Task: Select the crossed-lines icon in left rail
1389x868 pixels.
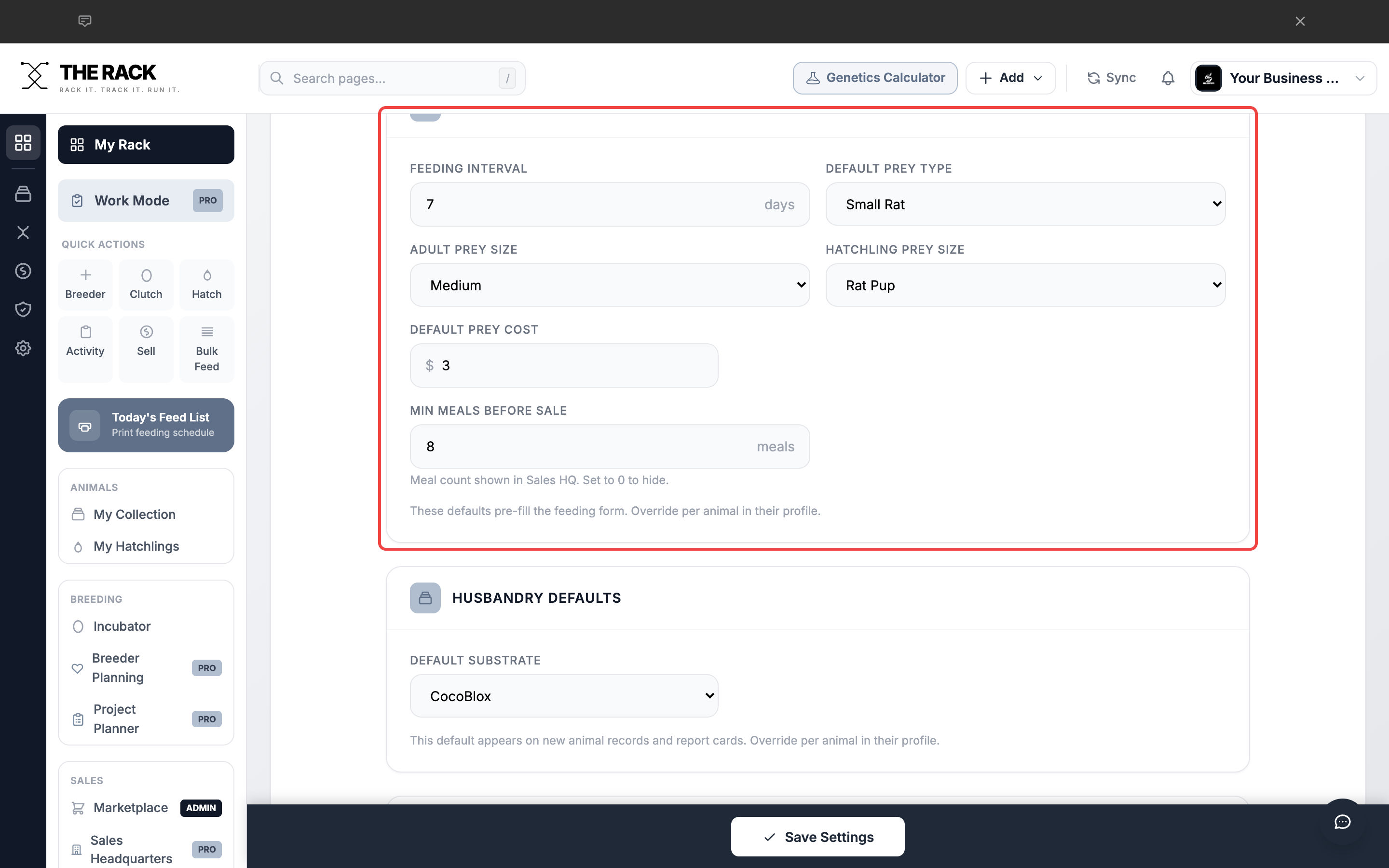Action: tap(23, 232)
